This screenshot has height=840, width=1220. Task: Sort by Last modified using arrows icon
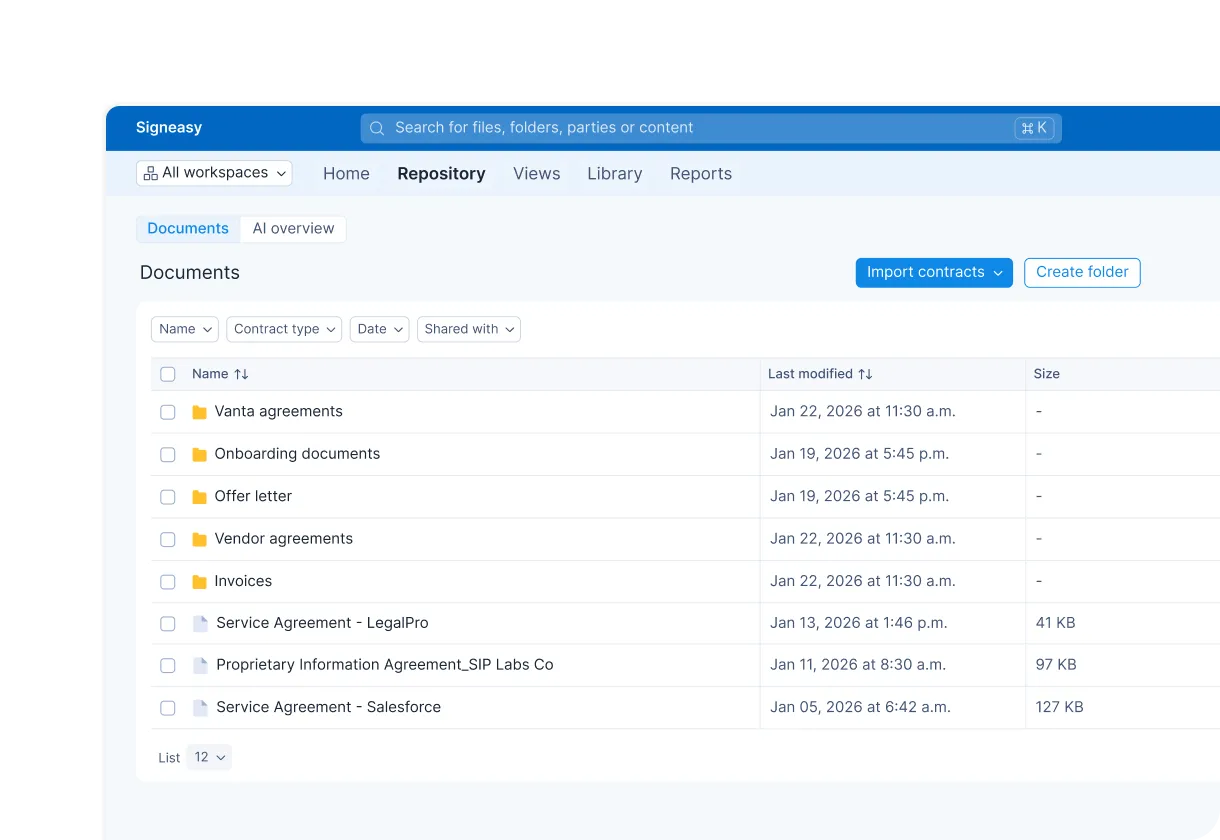coord(865,374)
